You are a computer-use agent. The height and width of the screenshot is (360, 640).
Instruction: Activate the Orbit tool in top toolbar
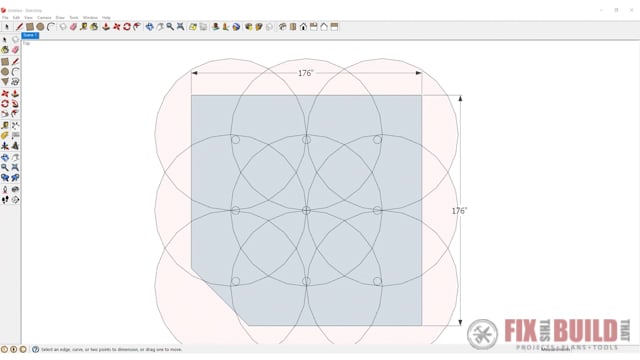click(x=149, y=27)
